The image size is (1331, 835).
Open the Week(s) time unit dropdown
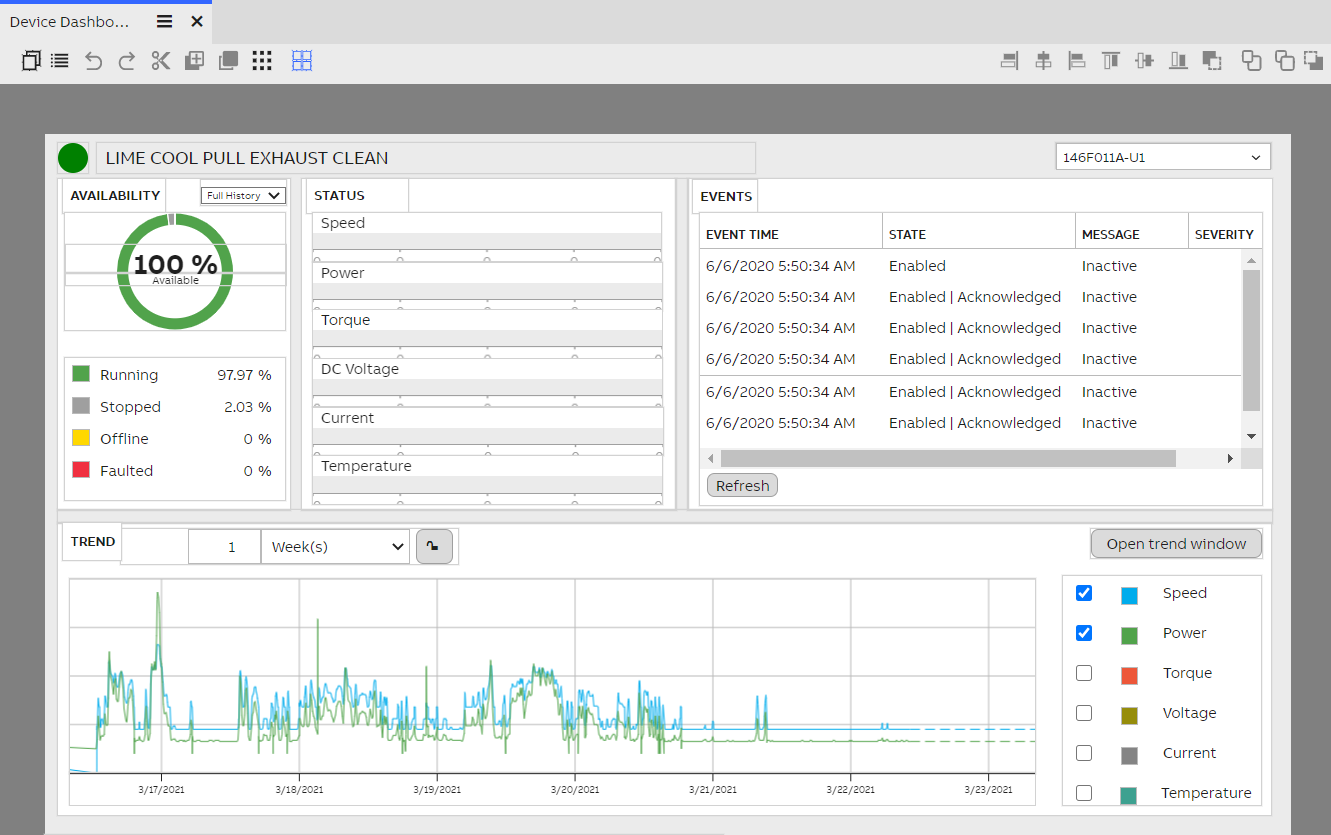[x=335, y=546]
